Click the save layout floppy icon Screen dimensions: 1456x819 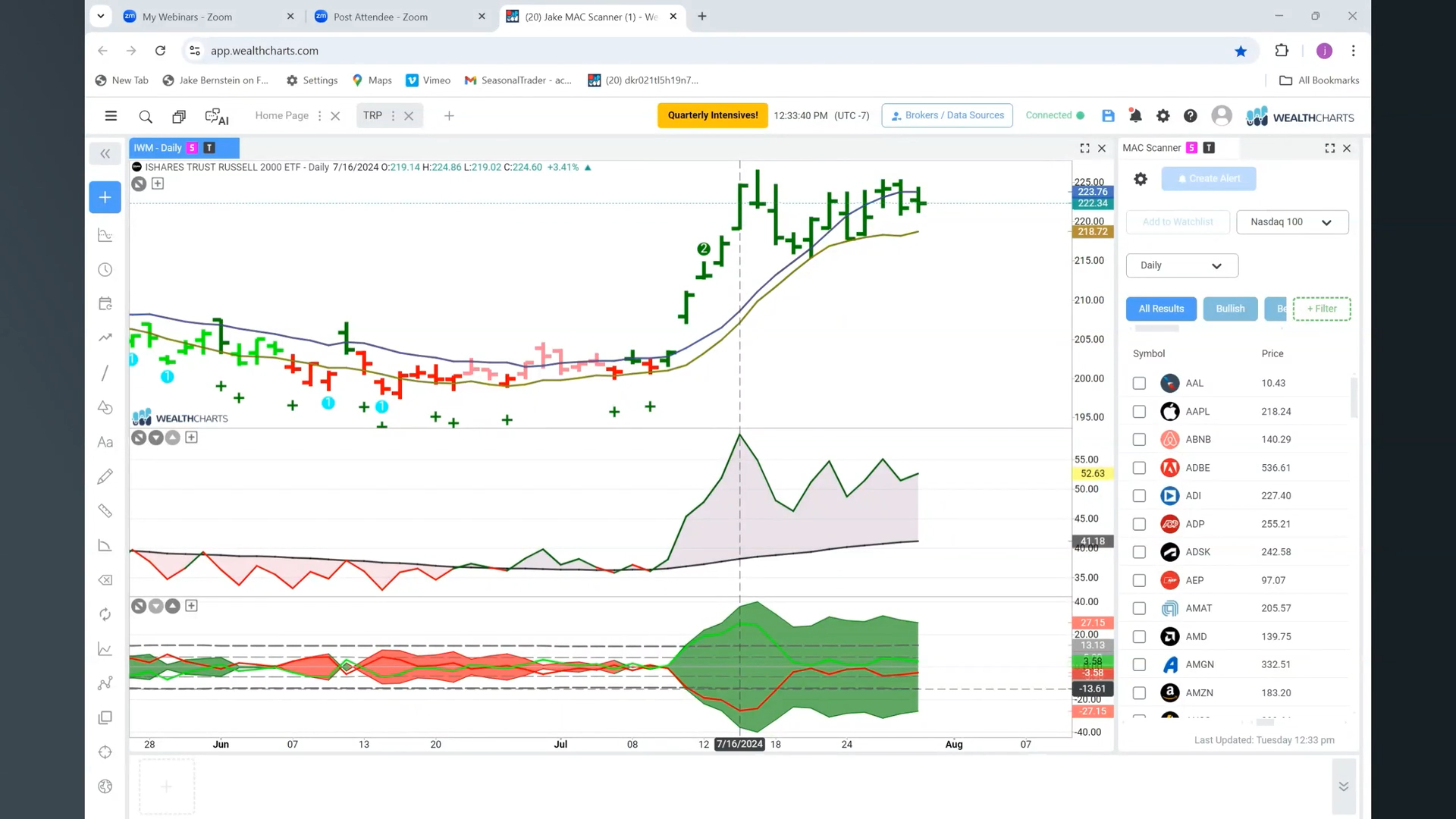[1108, 115]
